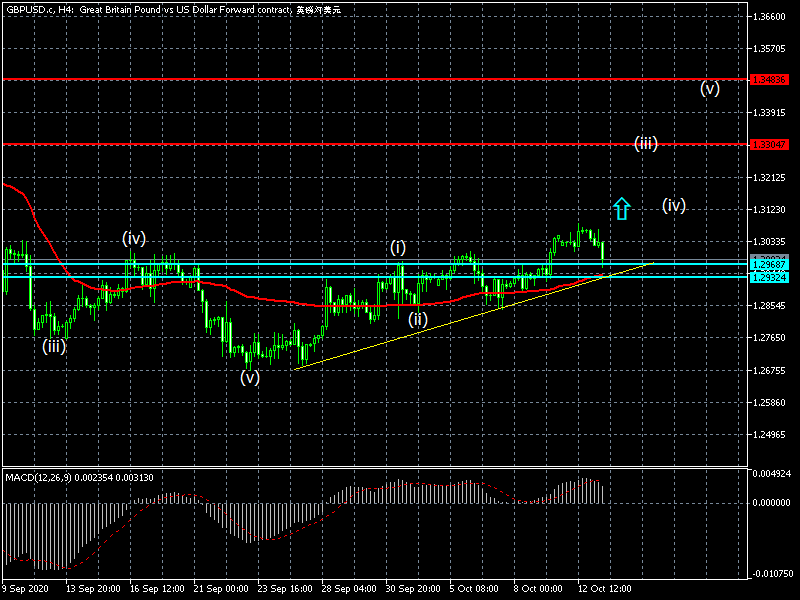This screenshot has height=600, width=800.
Task: Click the (iv) wave label beside the cyan arrow
Action: point(673,206)
